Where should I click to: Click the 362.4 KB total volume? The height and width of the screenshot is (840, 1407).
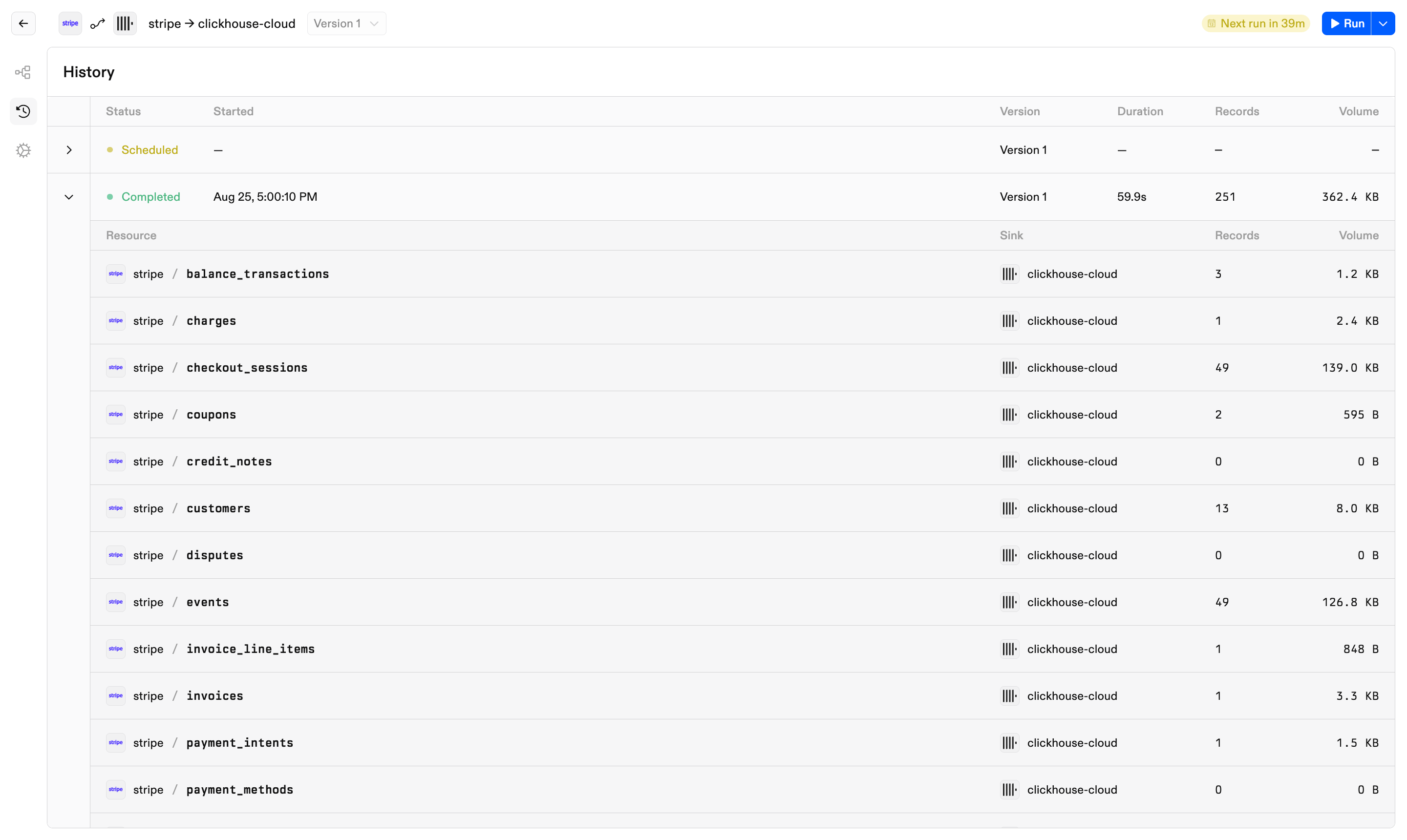1350,197
